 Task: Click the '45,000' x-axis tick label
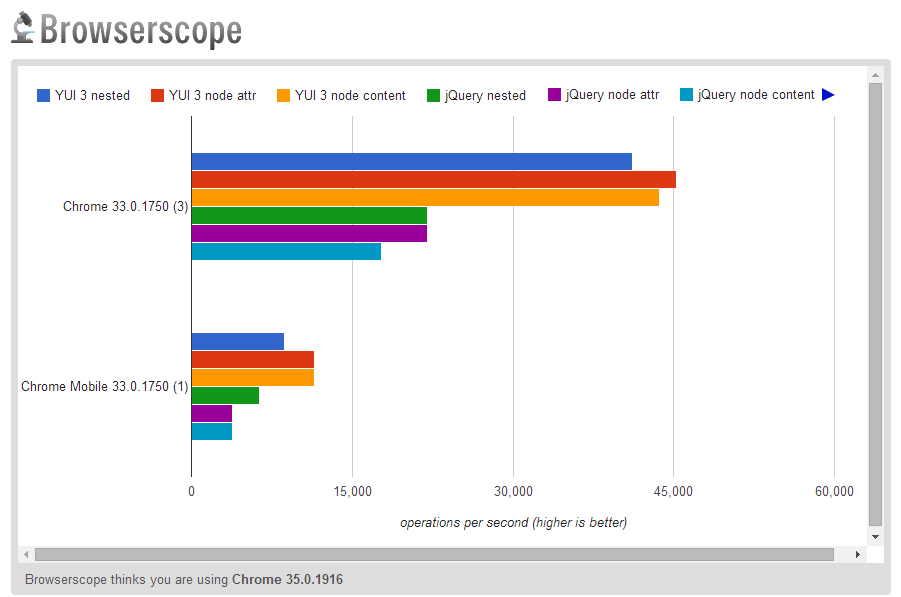[x=673, y=491]
